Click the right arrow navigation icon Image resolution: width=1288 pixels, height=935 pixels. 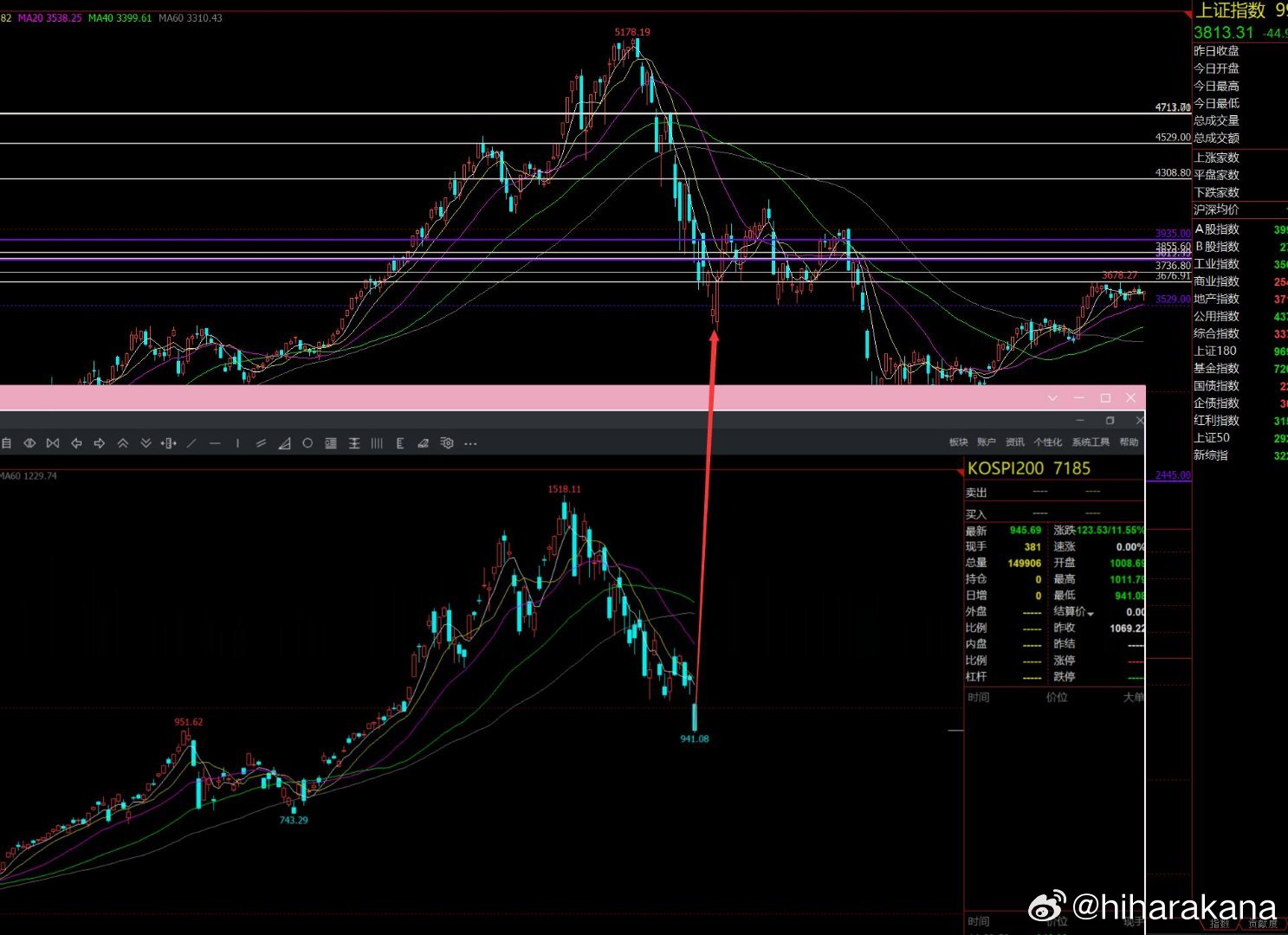(100, 443)
